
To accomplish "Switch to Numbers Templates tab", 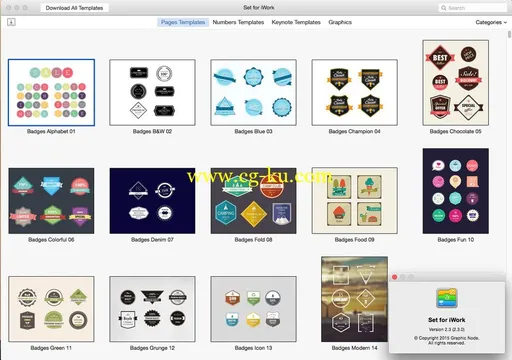I will point(238,22).
